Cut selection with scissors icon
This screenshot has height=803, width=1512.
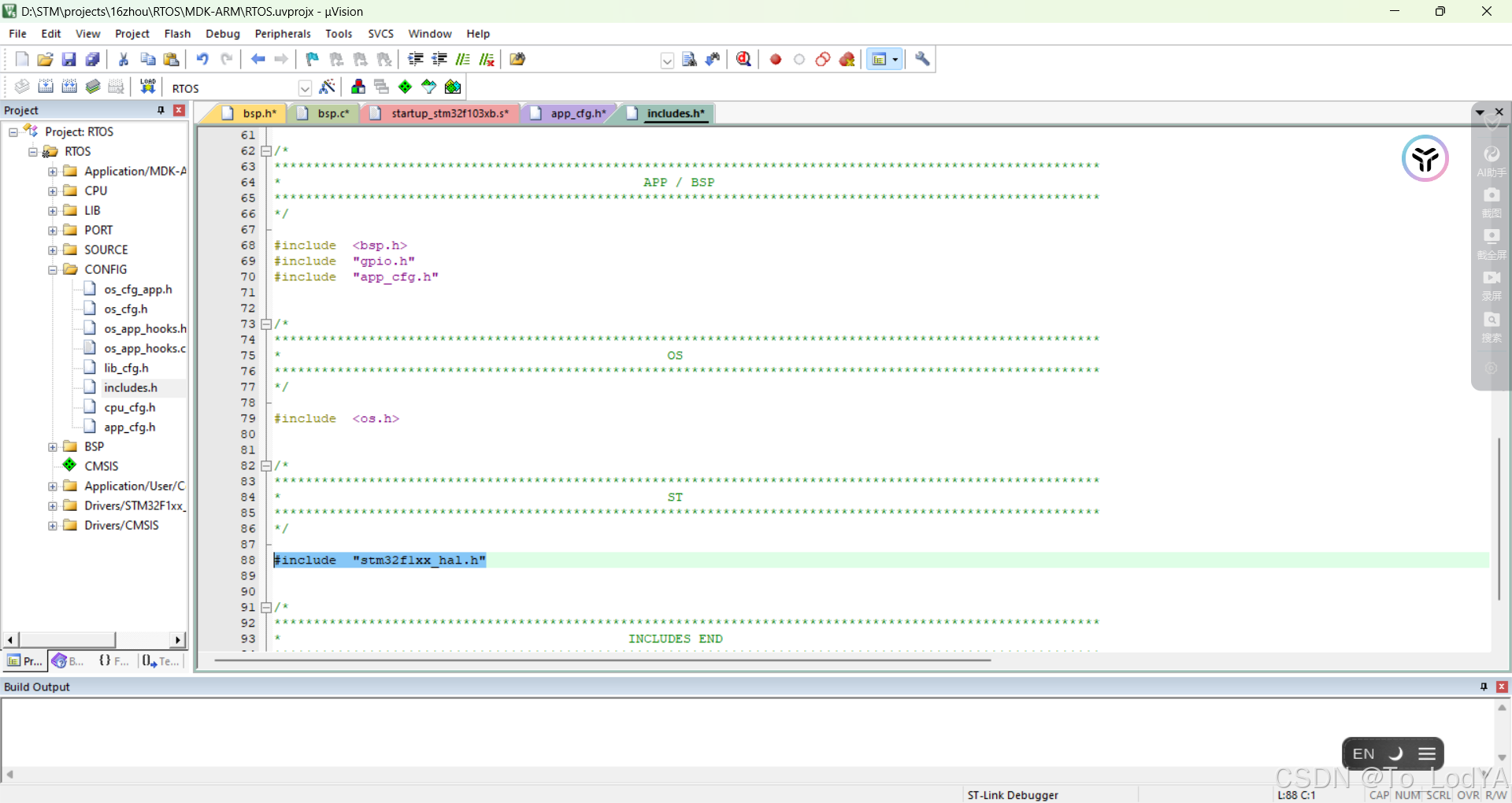click(x=124, y=59)
